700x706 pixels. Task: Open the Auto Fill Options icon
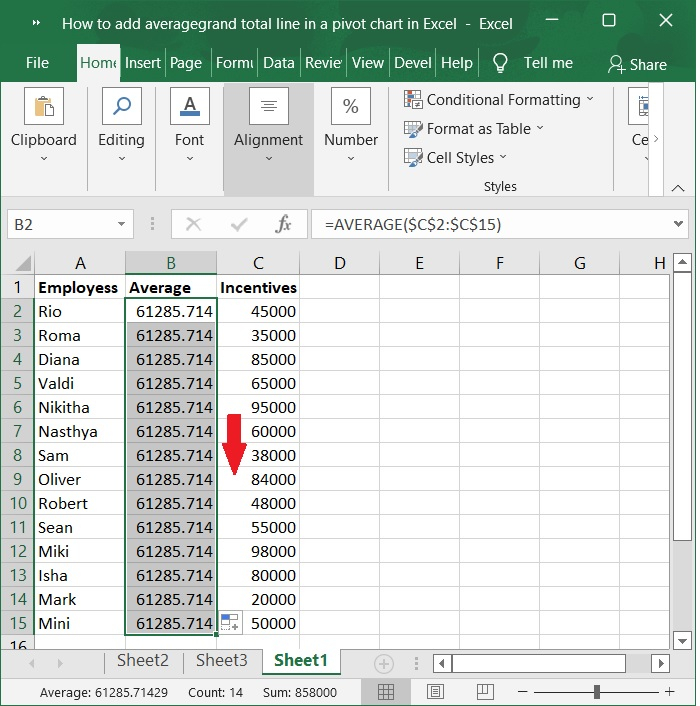click(230, 623)
